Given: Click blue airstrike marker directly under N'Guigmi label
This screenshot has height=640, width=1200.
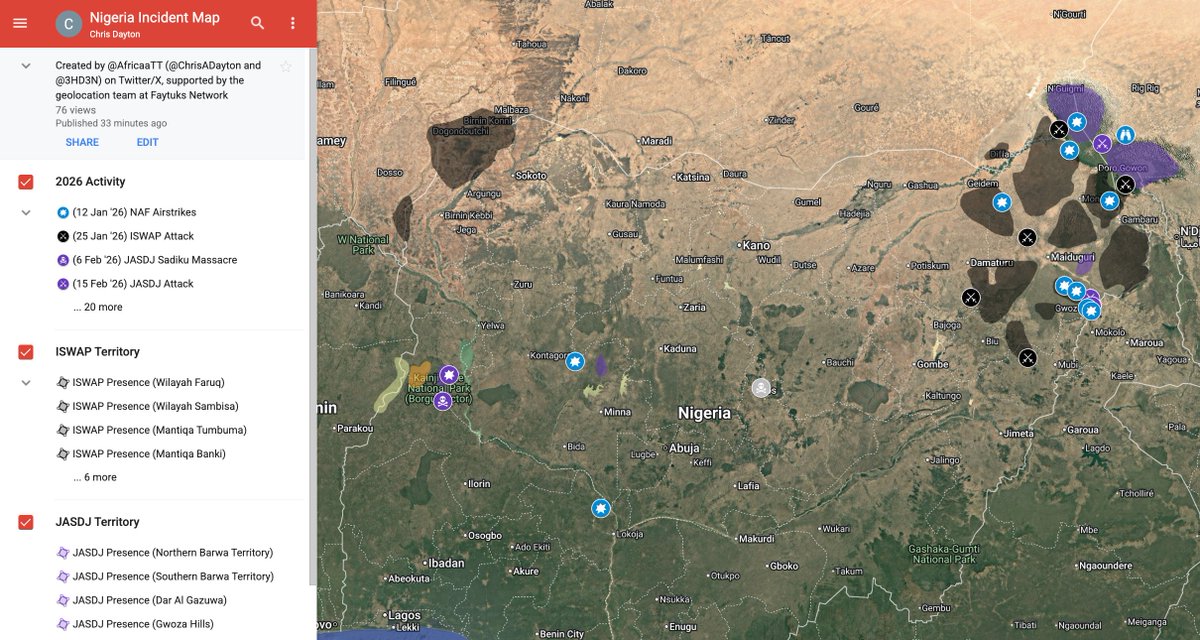Looking at the screenshot, I should click(x=1077, y=122).
